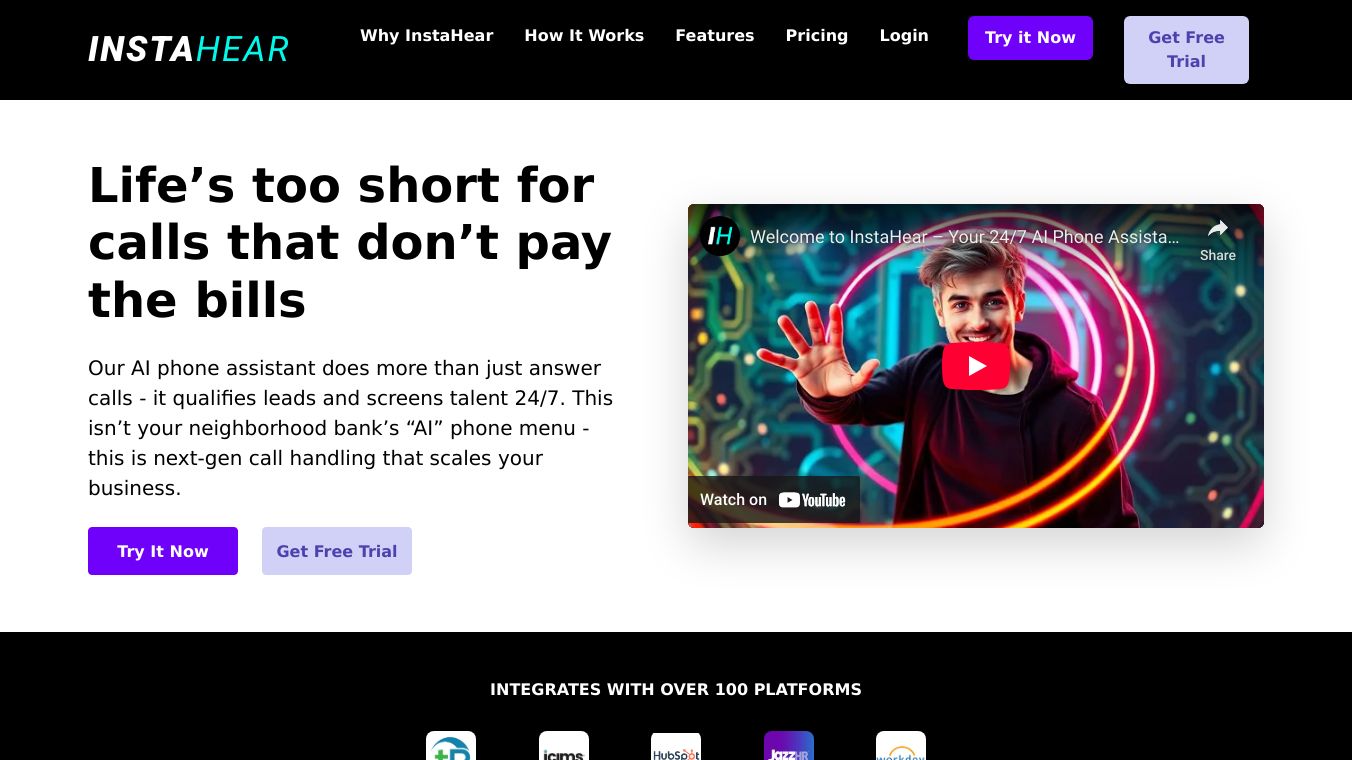The height and width of the screenshot is (760, 1352).
Task: Open the Login page
Action: (904, 36)
